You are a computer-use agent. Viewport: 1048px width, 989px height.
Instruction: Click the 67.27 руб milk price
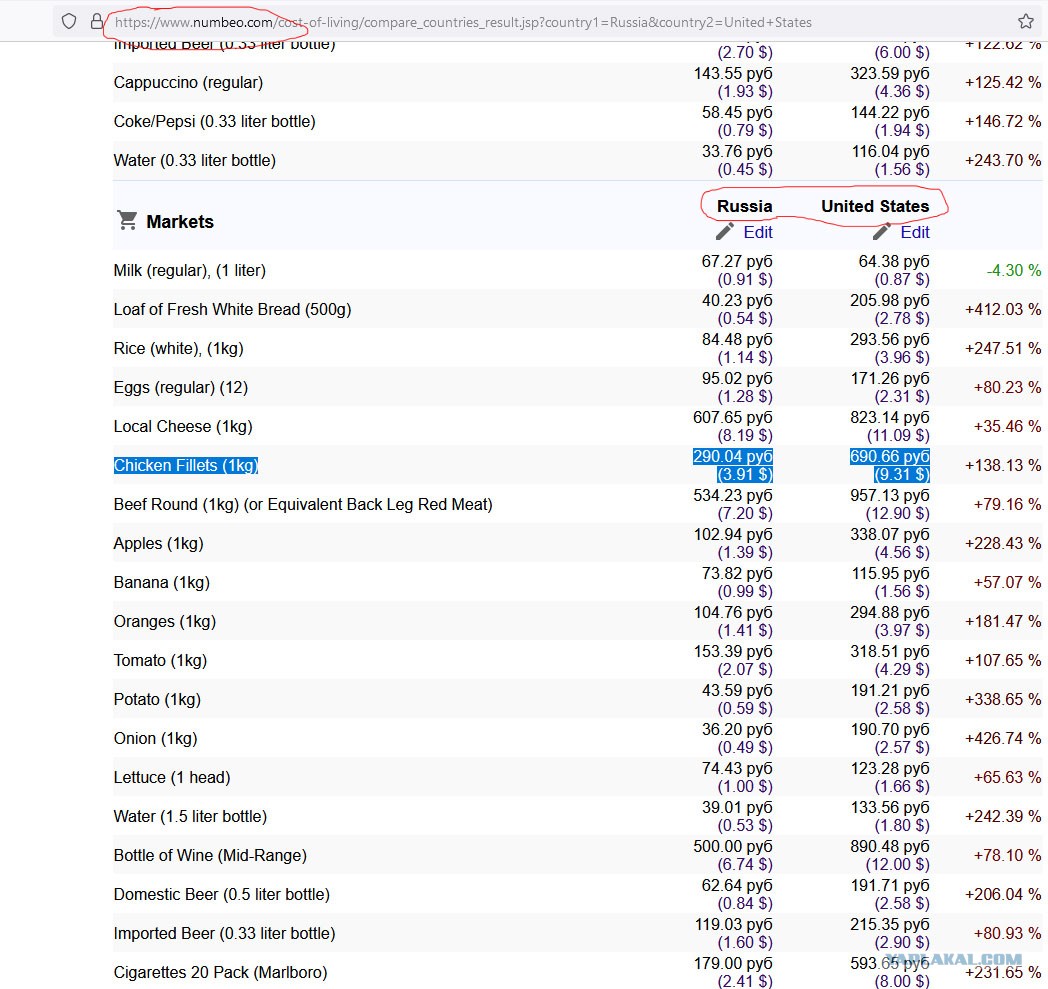(737, 261)
